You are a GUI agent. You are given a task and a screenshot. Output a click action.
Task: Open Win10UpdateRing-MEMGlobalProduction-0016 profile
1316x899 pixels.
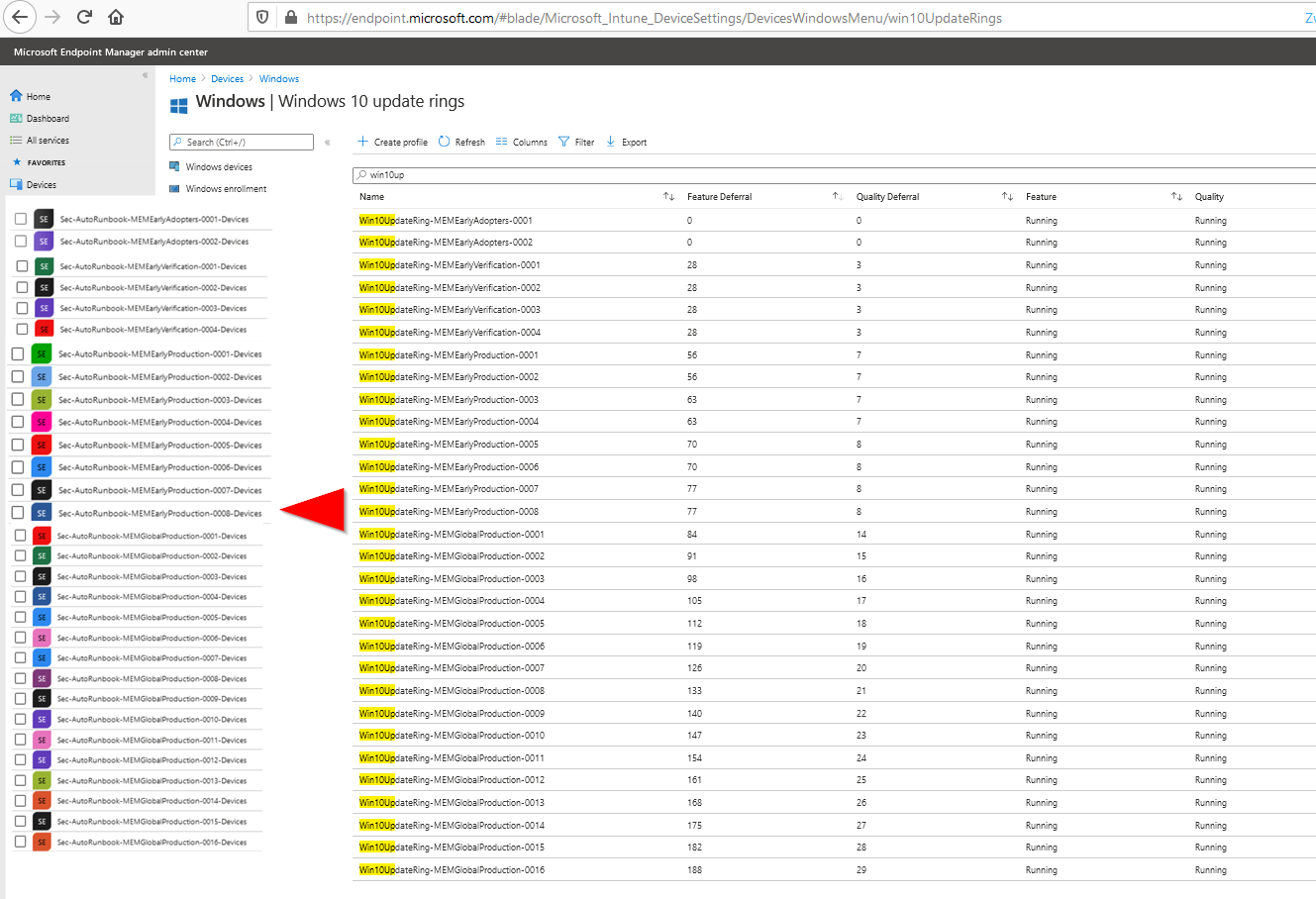(452, 869)
